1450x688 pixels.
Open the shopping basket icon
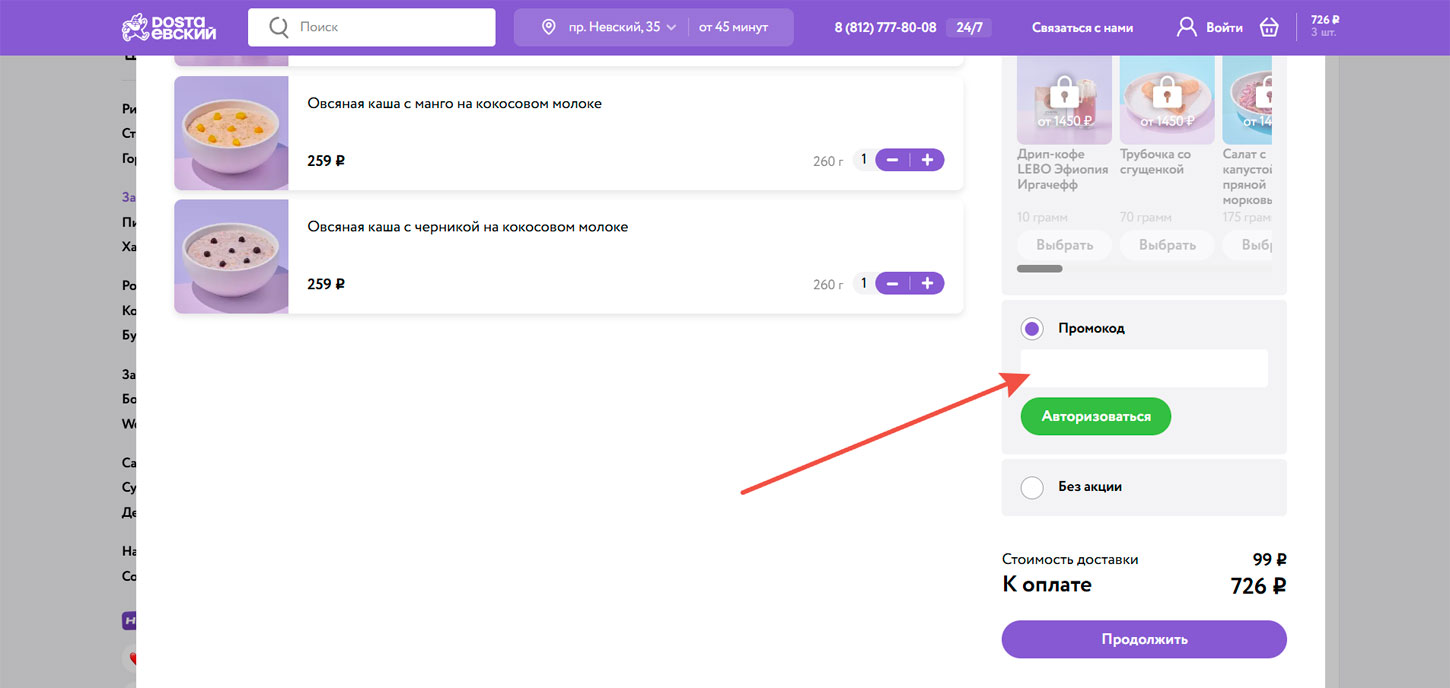(1269, 27)
